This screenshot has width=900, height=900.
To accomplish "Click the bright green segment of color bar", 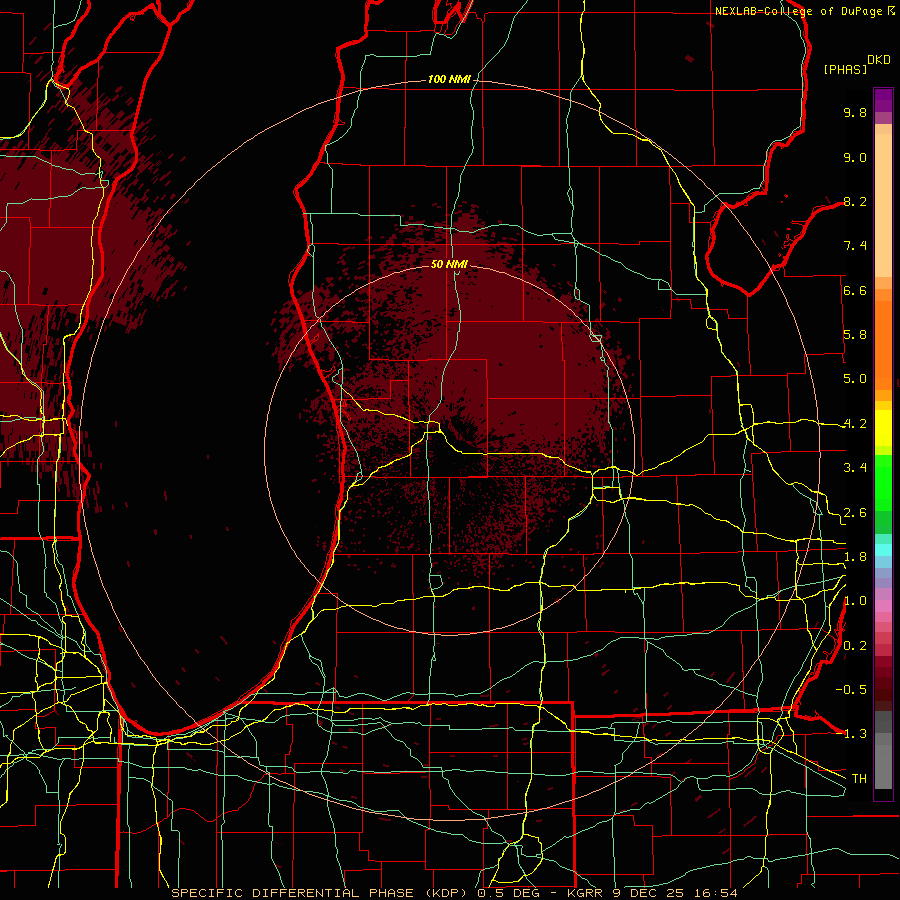I will 883,485.
